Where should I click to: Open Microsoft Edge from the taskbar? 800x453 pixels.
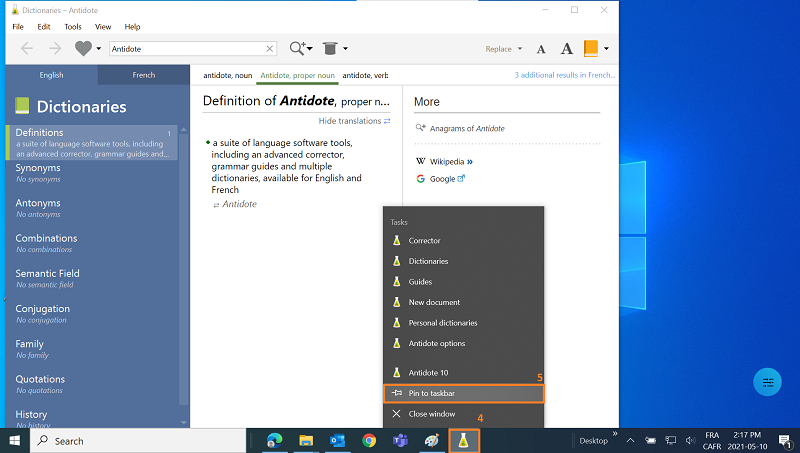coord(275,440)
